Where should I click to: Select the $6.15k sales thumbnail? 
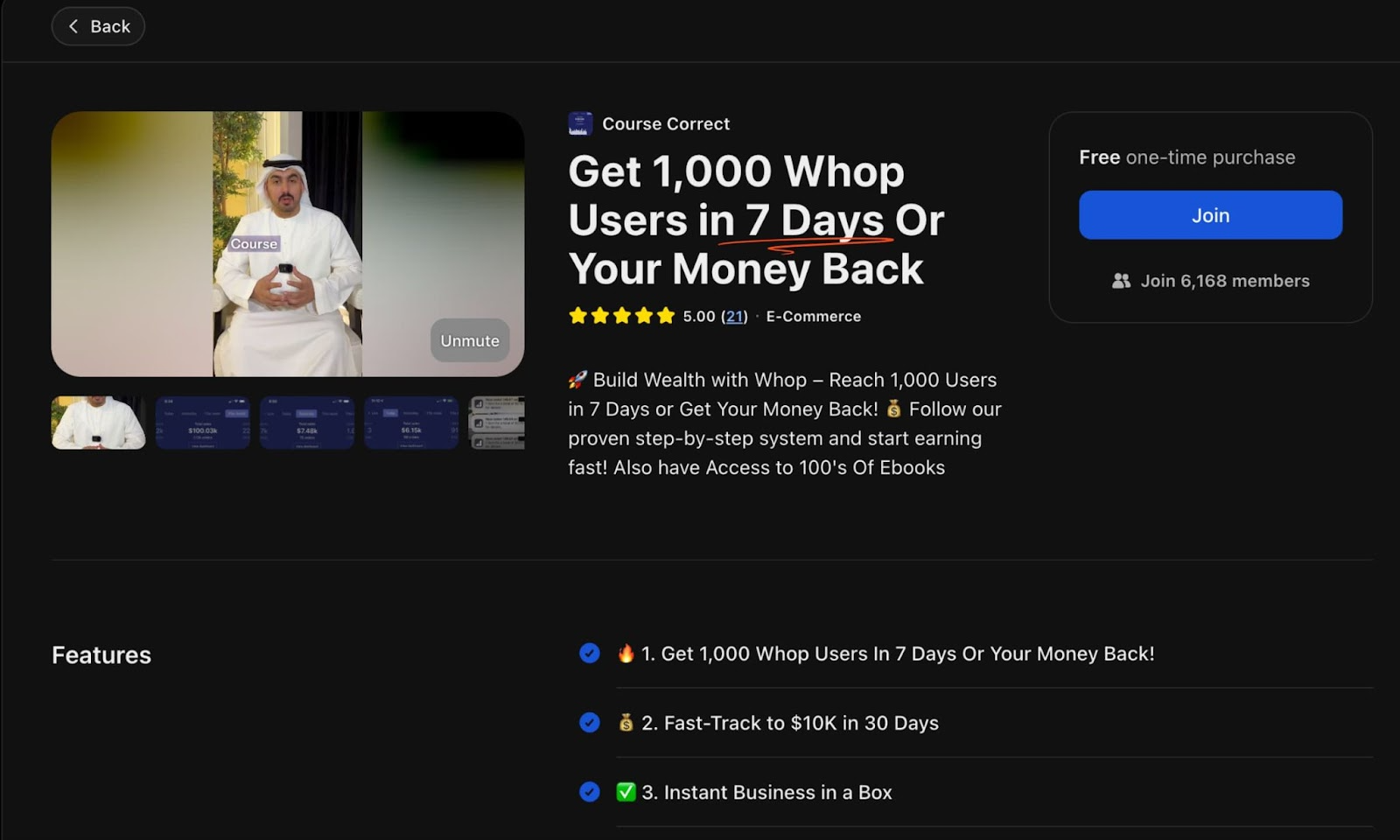pyautogui.click(x=411, y=423)
